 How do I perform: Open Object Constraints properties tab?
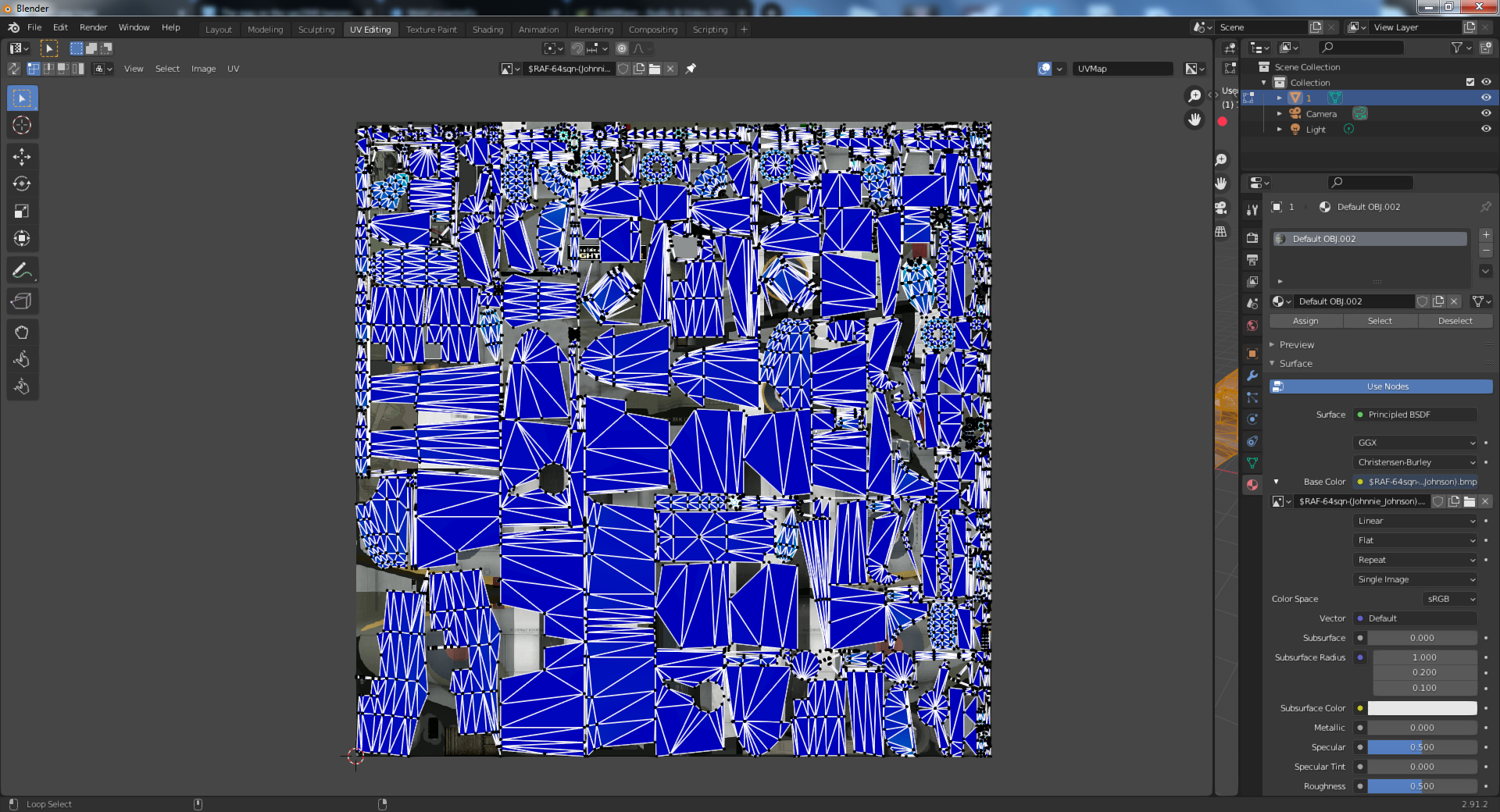1252,441
